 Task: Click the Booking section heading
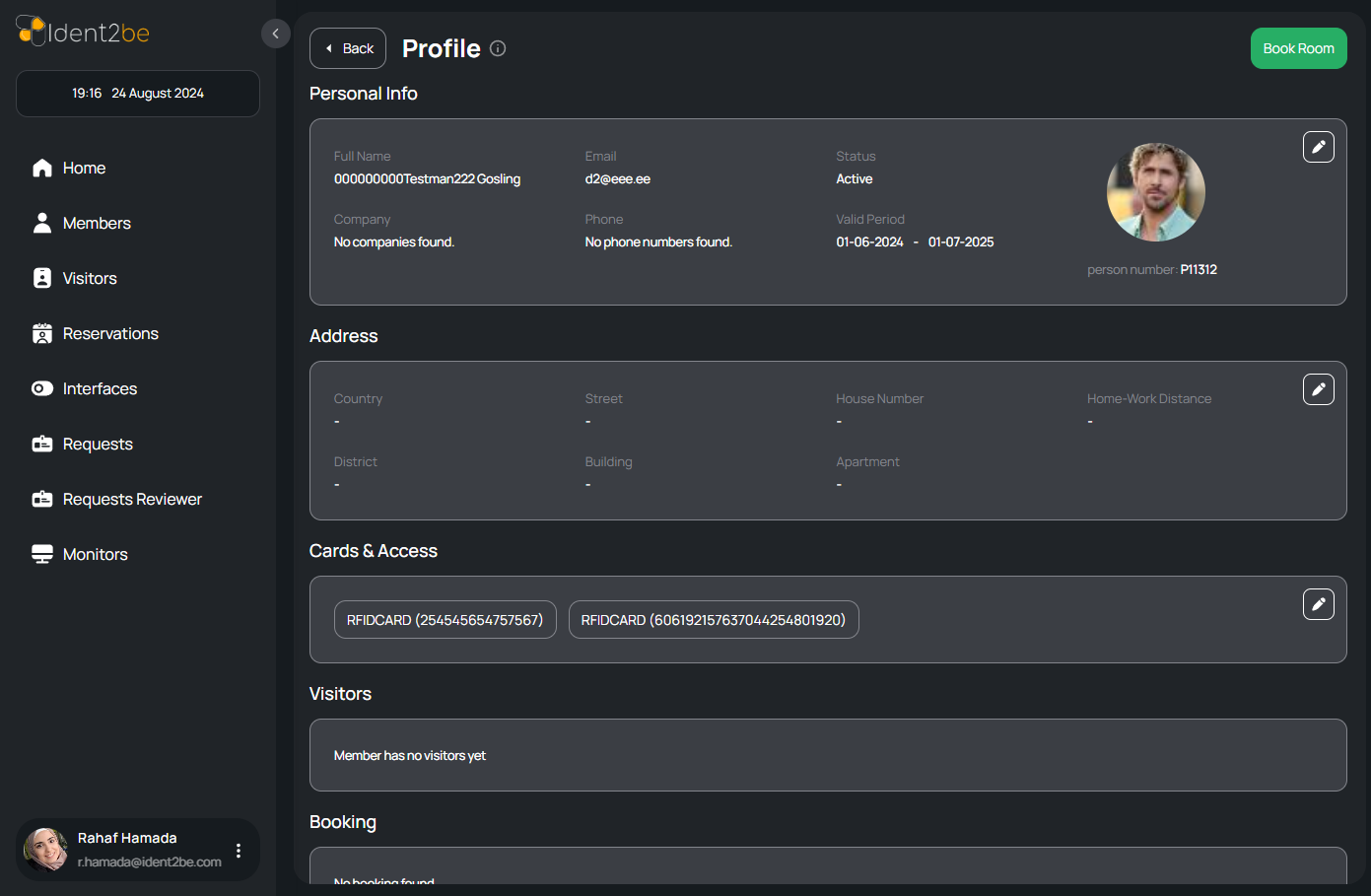click(x=343, y=822)
